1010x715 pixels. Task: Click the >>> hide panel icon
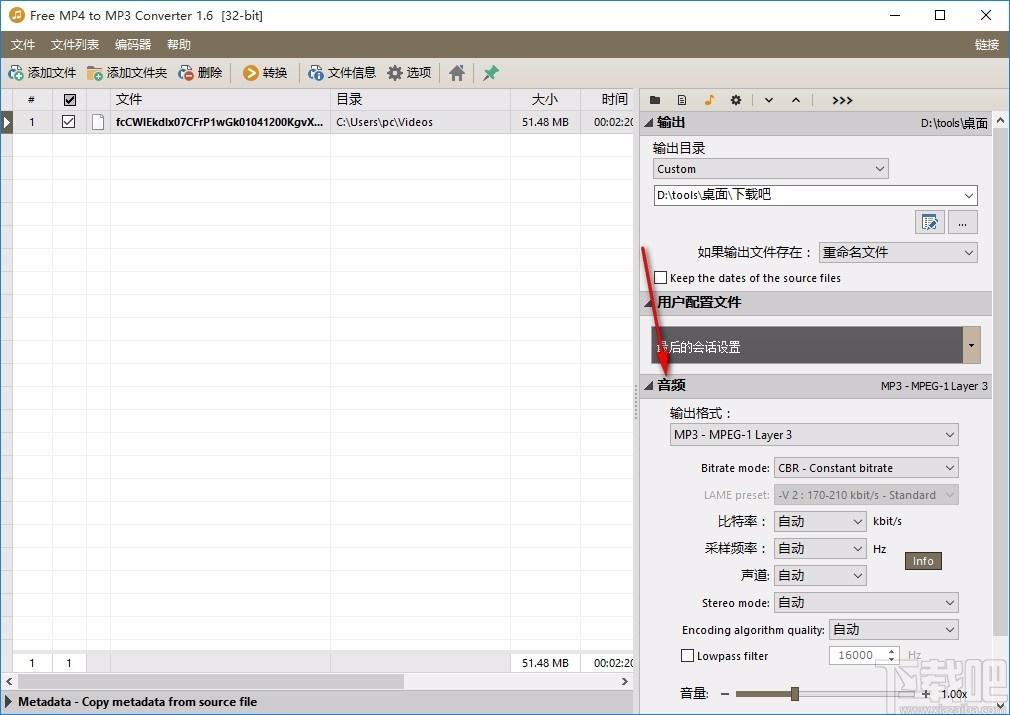tap(842, 100)
